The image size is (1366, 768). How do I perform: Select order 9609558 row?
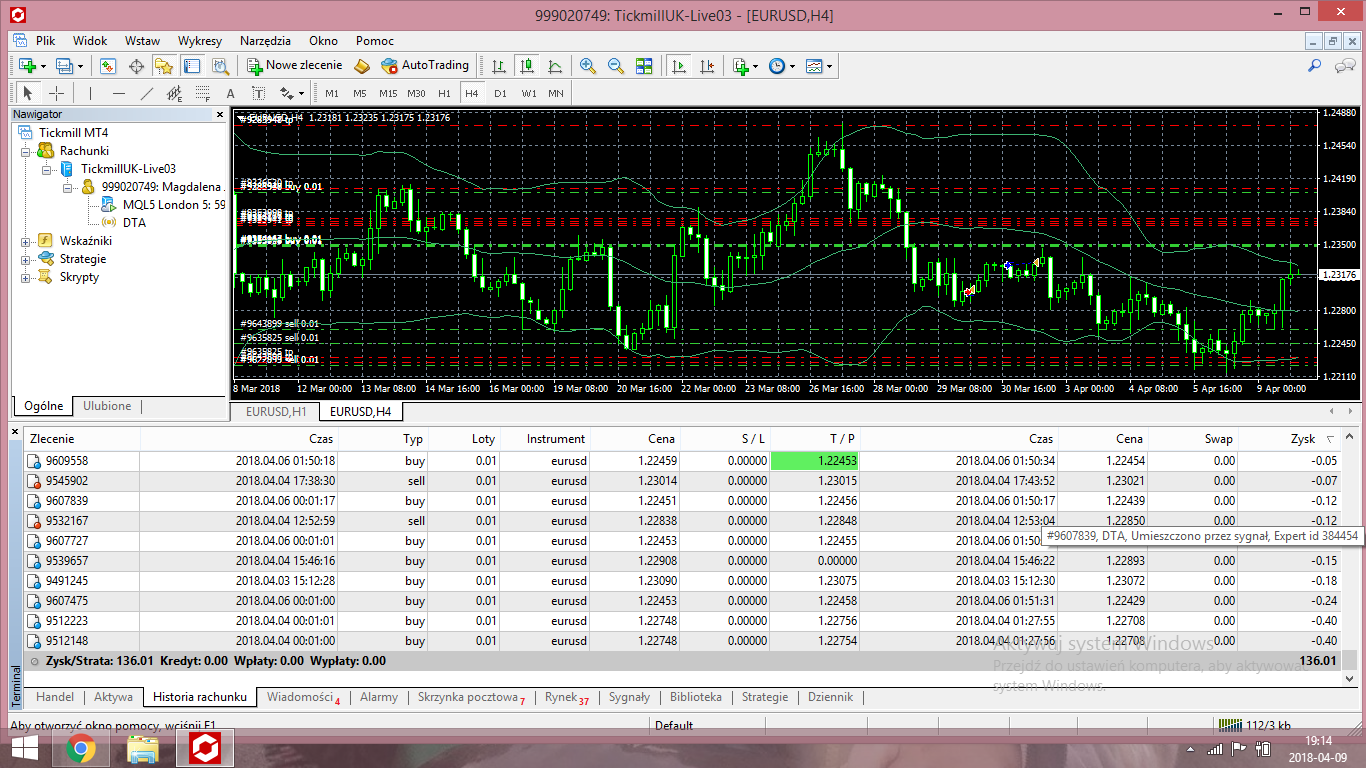(683, 461)
